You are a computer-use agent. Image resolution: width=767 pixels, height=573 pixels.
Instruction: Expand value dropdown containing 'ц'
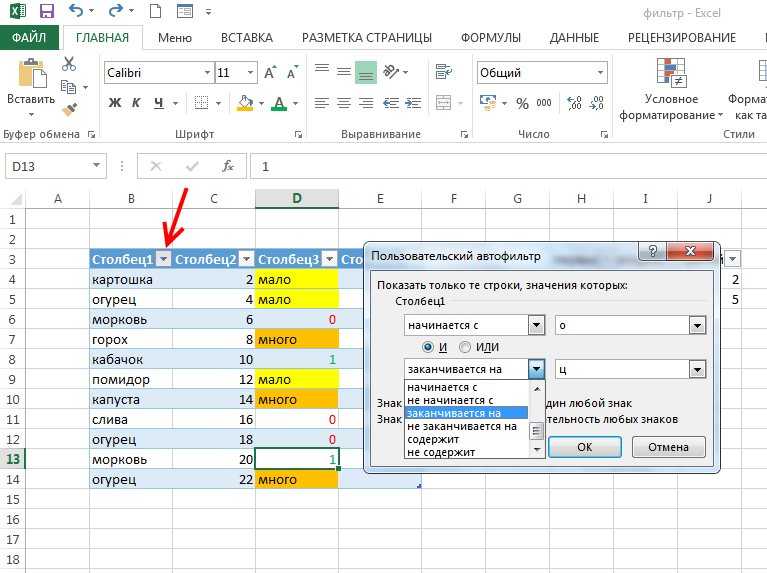[697, 369]
